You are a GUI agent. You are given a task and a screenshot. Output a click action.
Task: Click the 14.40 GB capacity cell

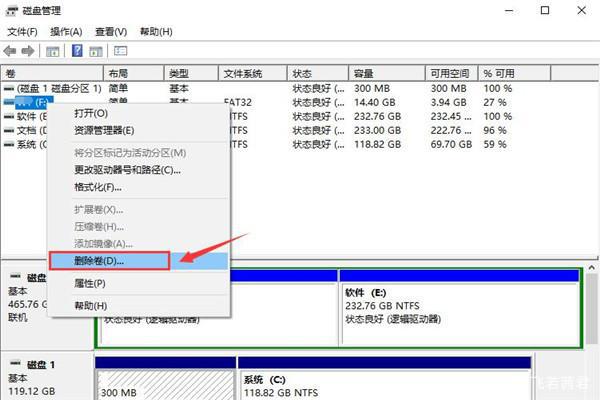coord(375,103)
